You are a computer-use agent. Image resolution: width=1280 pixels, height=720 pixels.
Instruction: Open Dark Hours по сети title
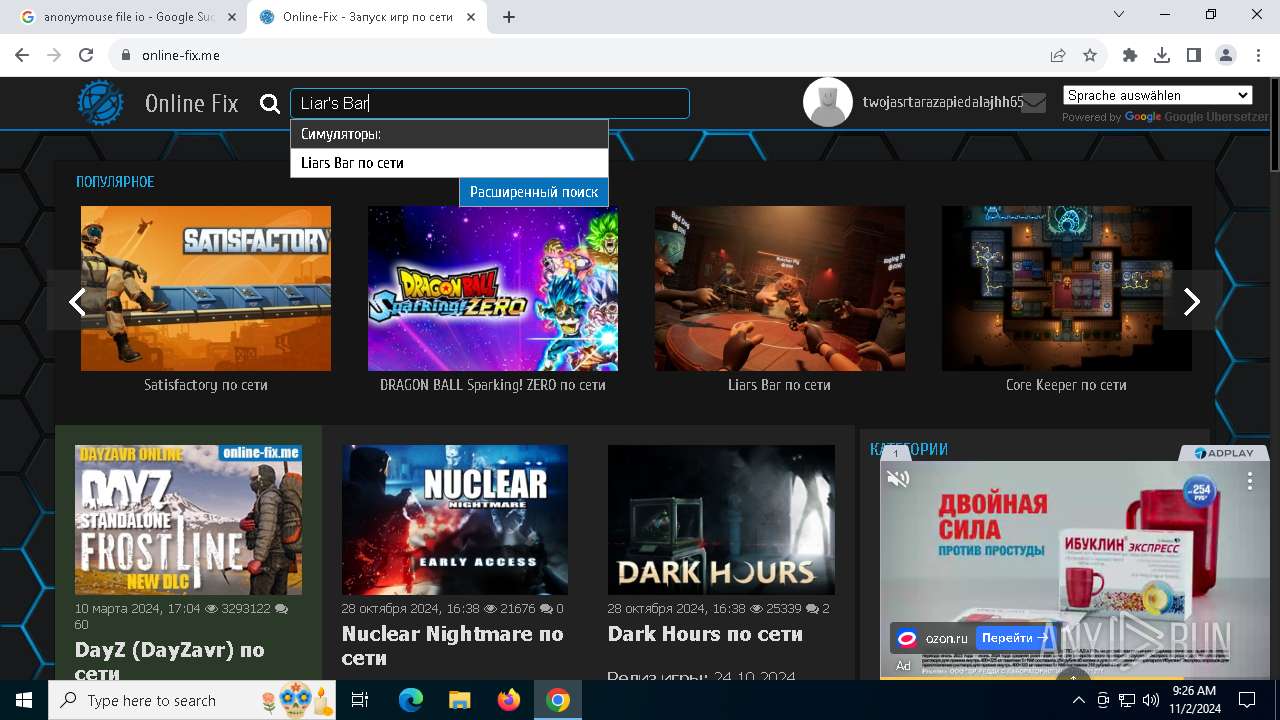[x=705, y=634]
